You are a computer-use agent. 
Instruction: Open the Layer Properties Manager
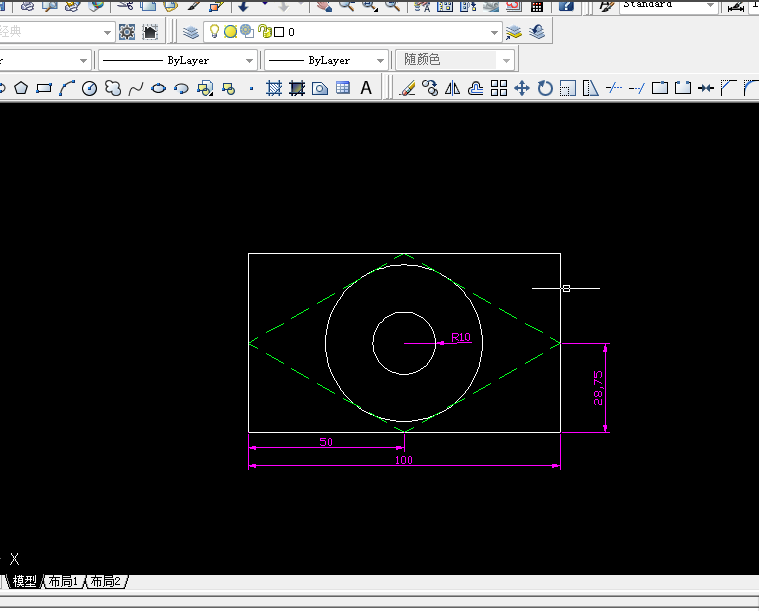pos(191,32)
